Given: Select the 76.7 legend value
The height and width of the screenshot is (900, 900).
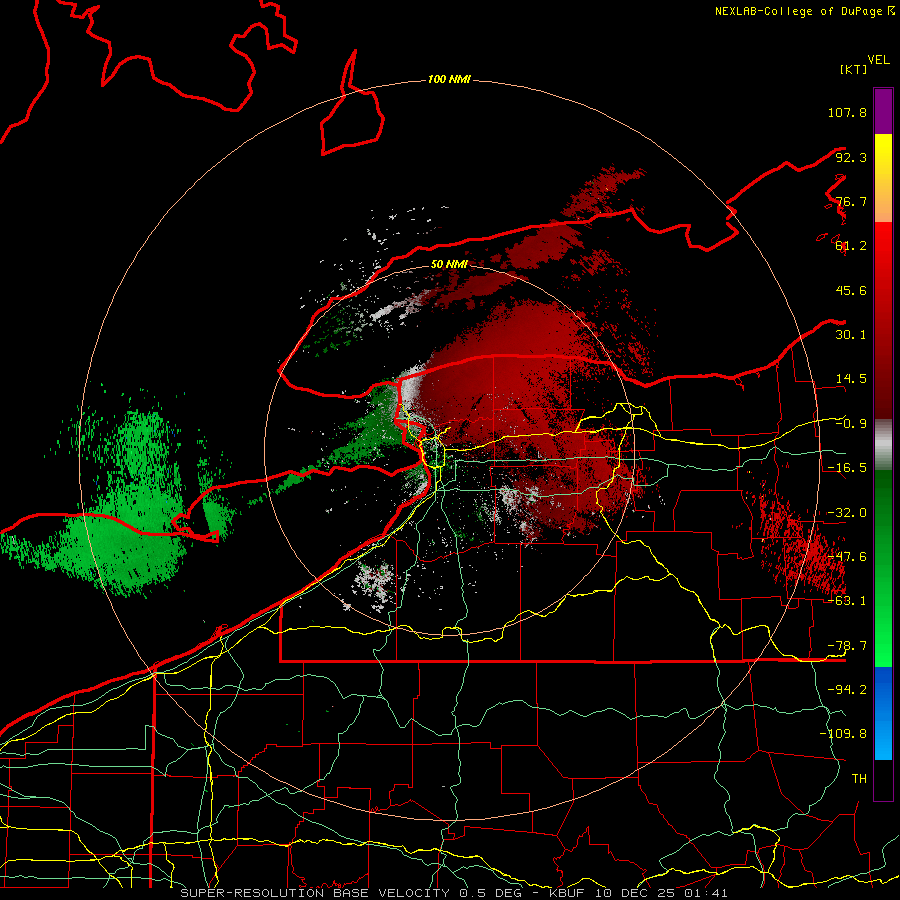Looking at the screenshot, I should (851, 201).
